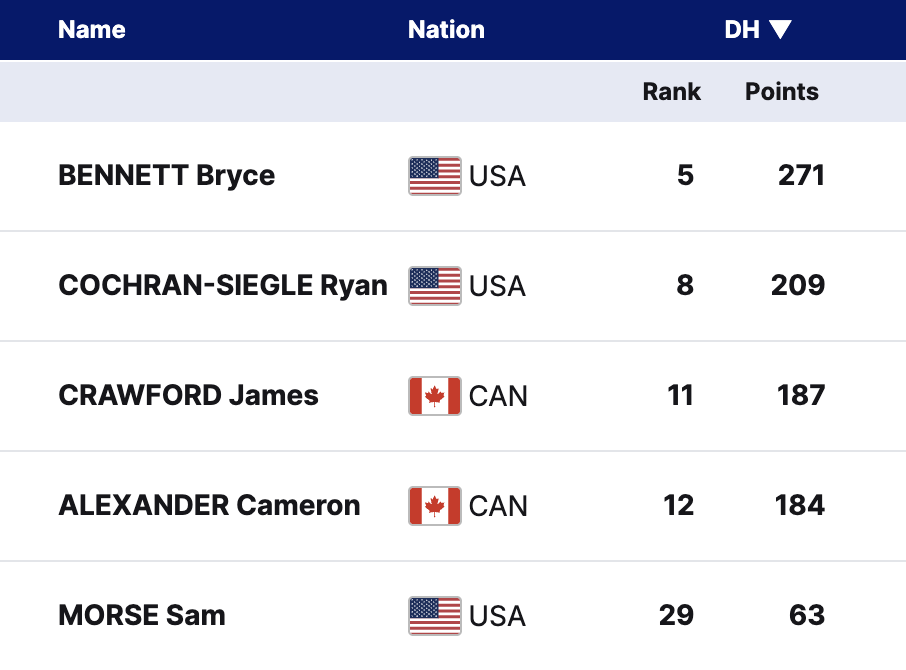Image resolution: width=906 pixels, height=670 pixels.
Task: Click the USA flag beside Cochran-Siegle
Action: pos(435,286)
